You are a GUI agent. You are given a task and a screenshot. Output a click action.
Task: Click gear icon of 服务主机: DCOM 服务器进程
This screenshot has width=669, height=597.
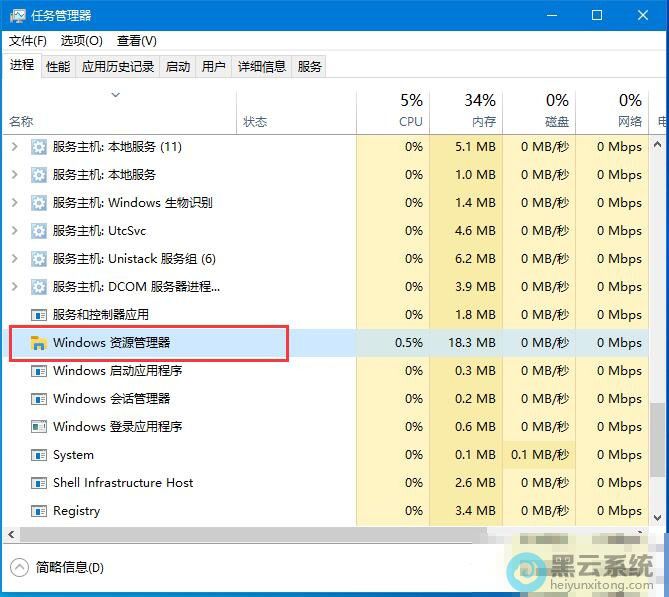point(39,287)
